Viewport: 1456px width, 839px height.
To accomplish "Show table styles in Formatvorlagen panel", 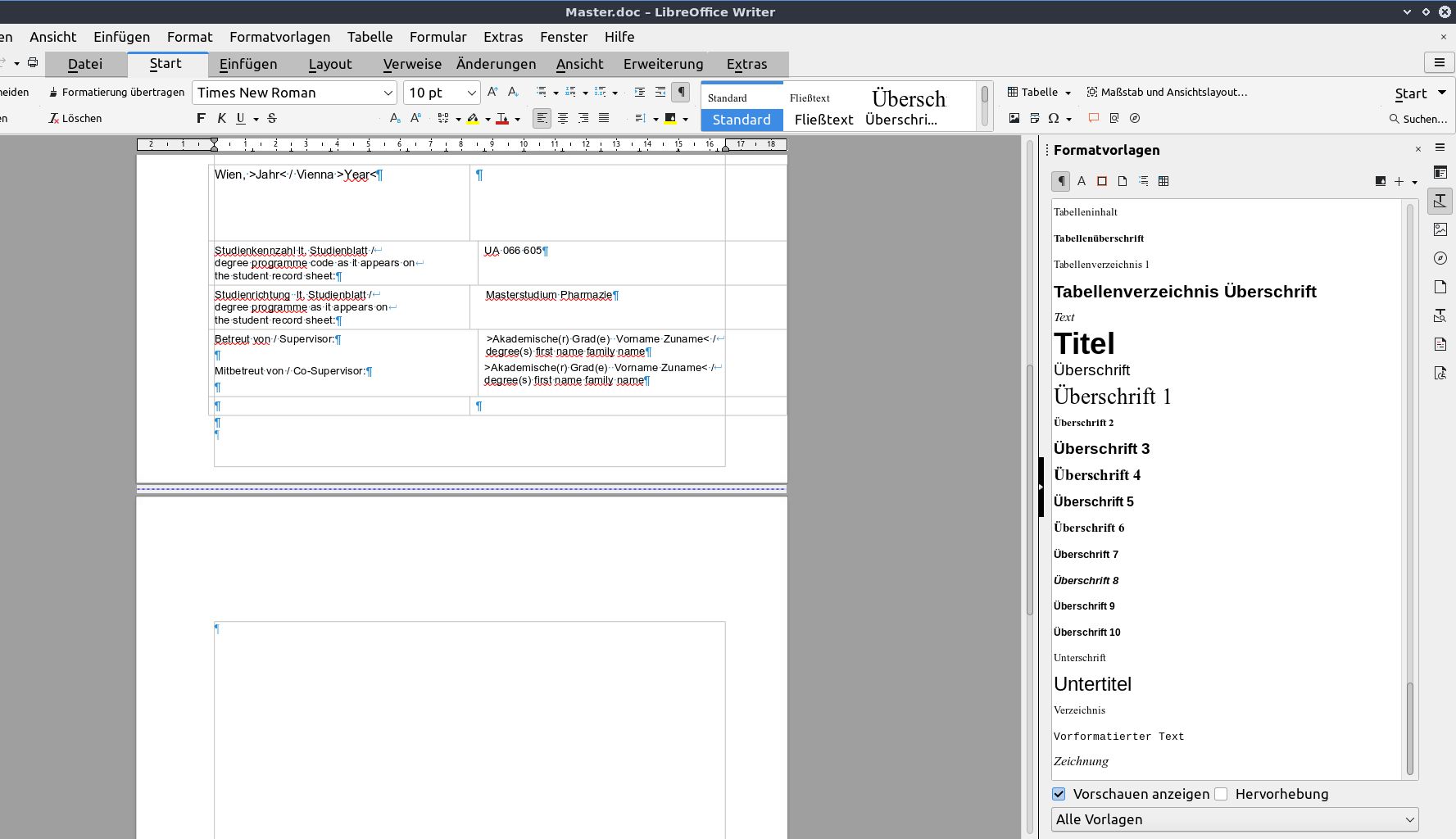I will tap(1163, 181).
